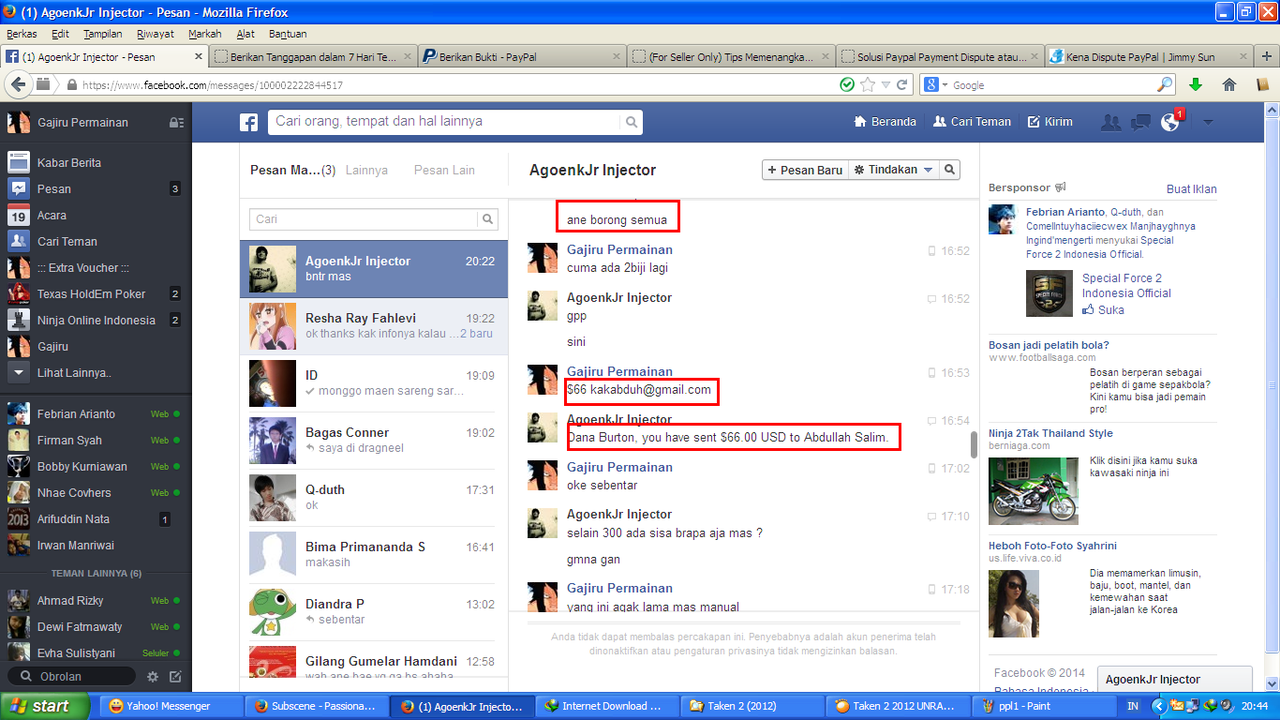
Task: Click the Firefox bookmarks menu icon
Action: 1262,85
